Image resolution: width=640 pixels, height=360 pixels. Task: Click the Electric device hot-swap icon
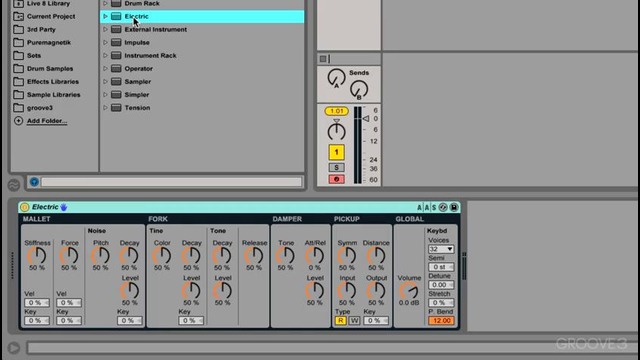coord(443,207)
